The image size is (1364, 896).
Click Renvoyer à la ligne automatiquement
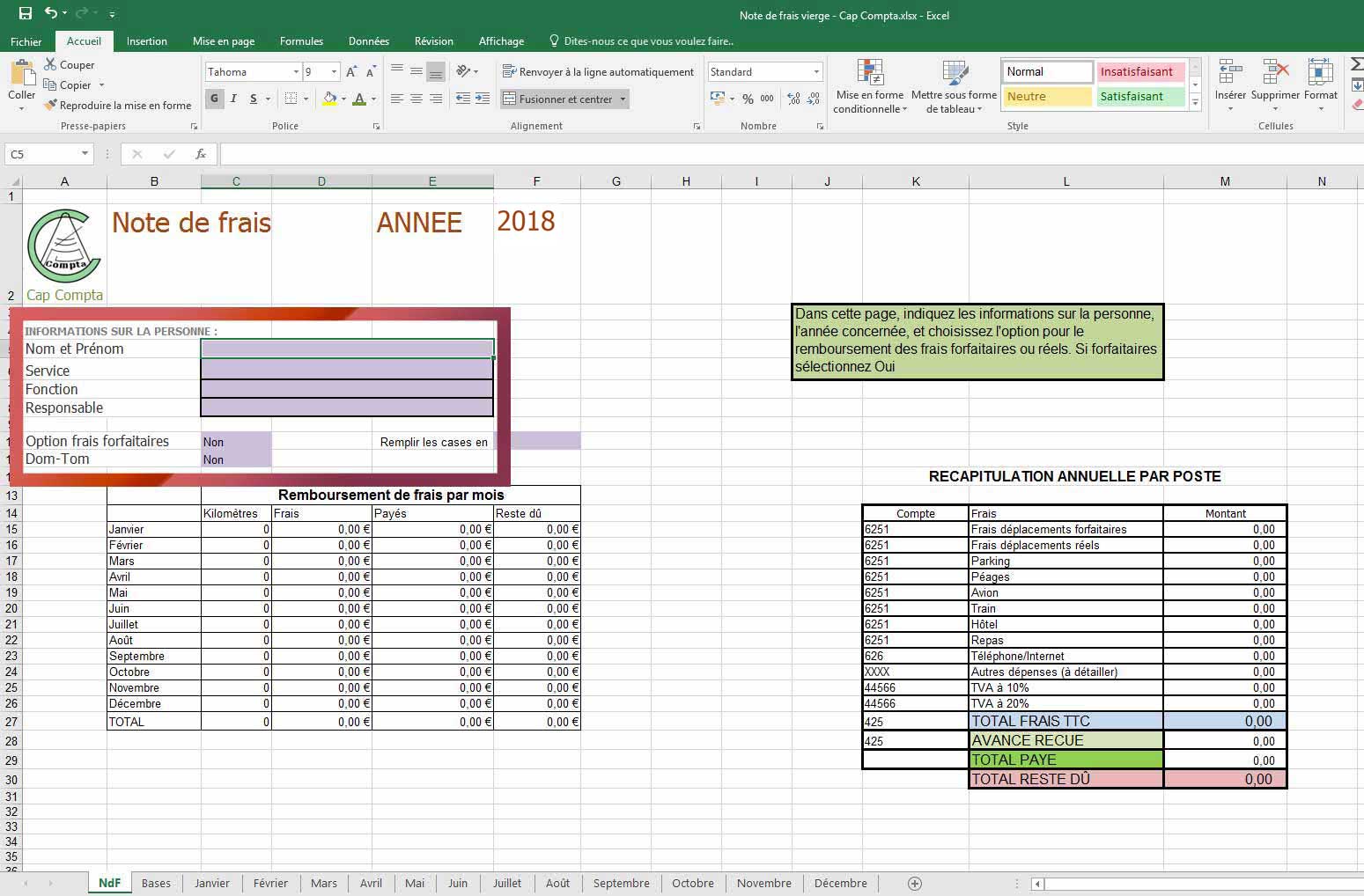click(598, 71)
